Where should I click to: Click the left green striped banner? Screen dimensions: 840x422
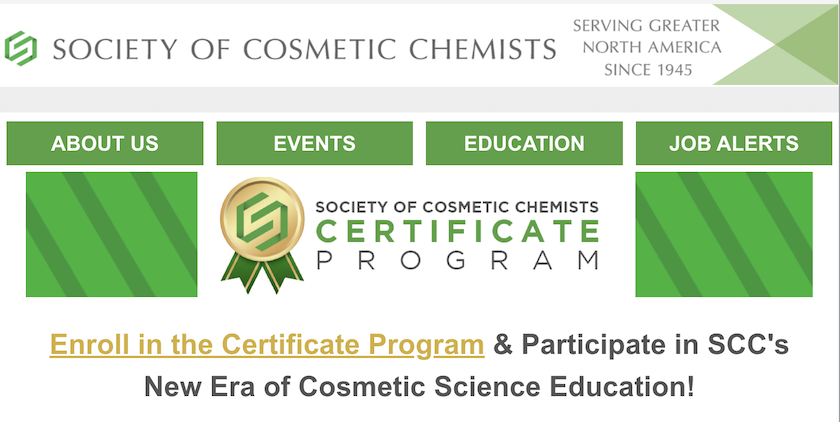(112, 234)
